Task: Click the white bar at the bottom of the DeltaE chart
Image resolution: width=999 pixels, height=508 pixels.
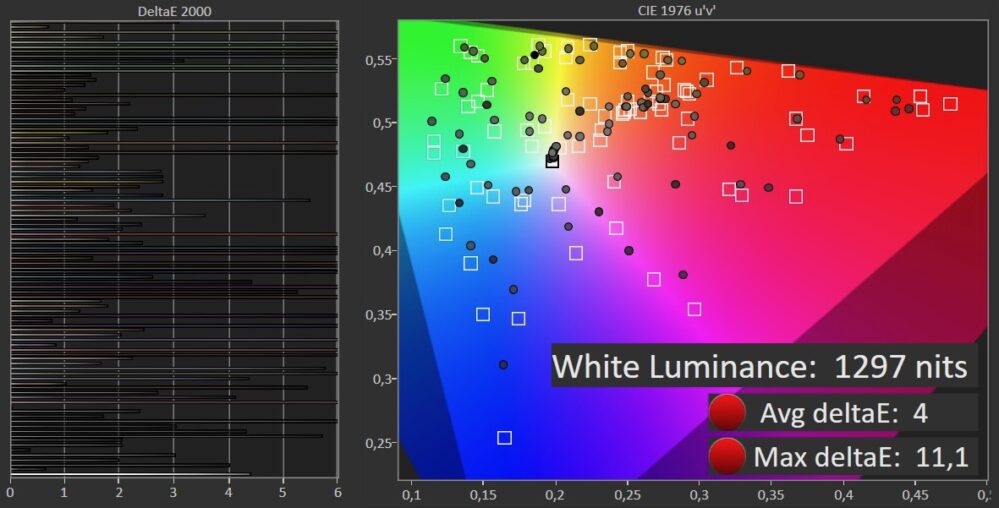Action: (131, 475)
